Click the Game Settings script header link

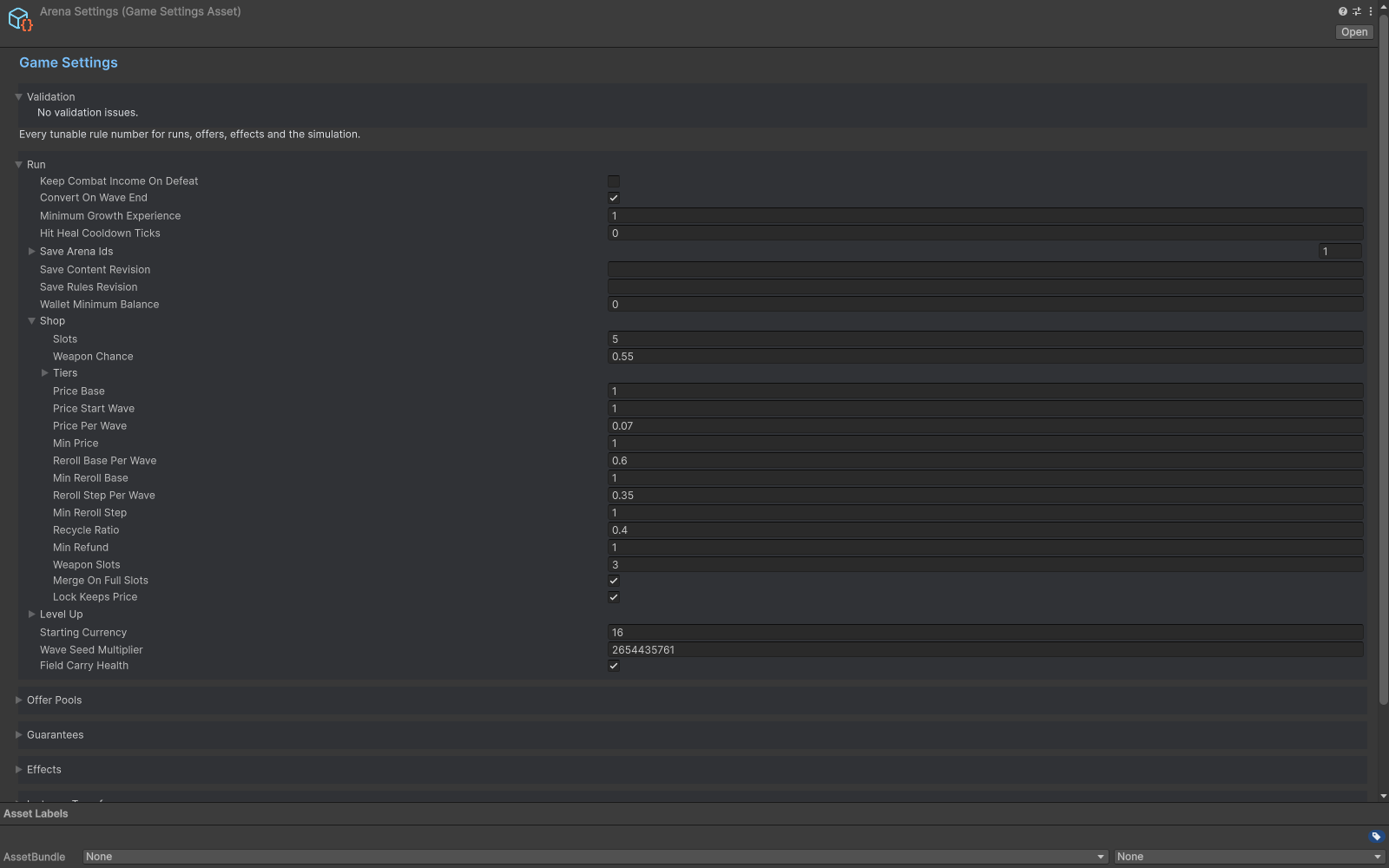point(69,62)
